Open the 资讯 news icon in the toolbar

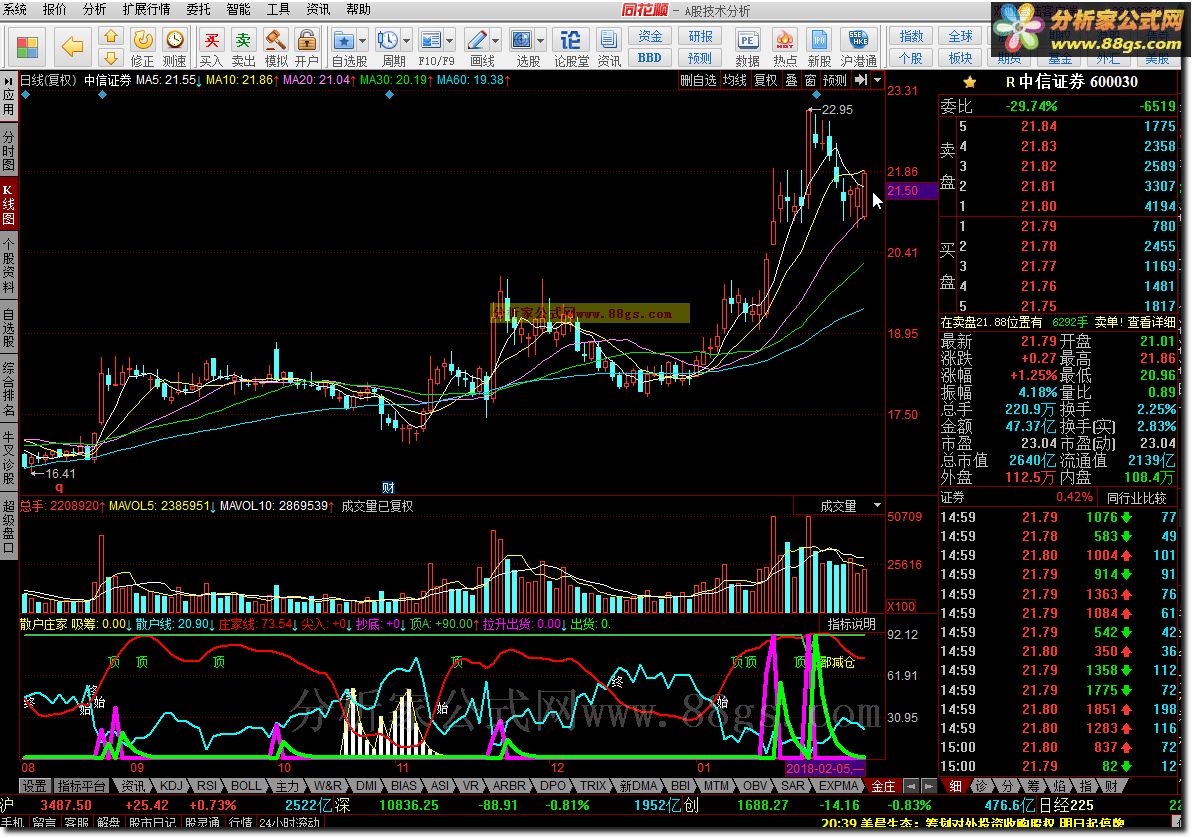click(x=609, y=47)
